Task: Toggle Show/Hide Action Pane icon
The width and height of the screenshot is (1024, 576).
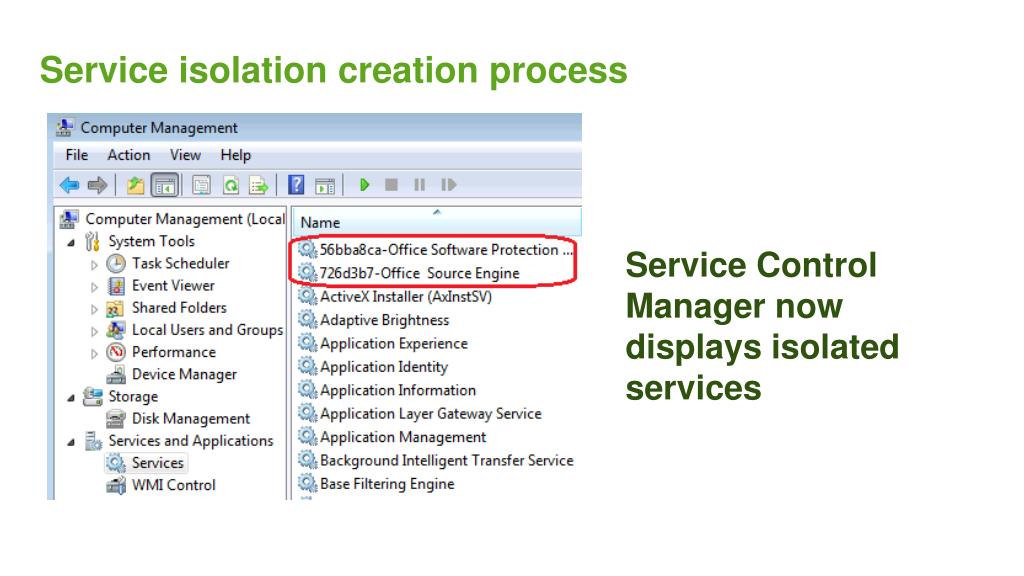Action: coord(325,185)
